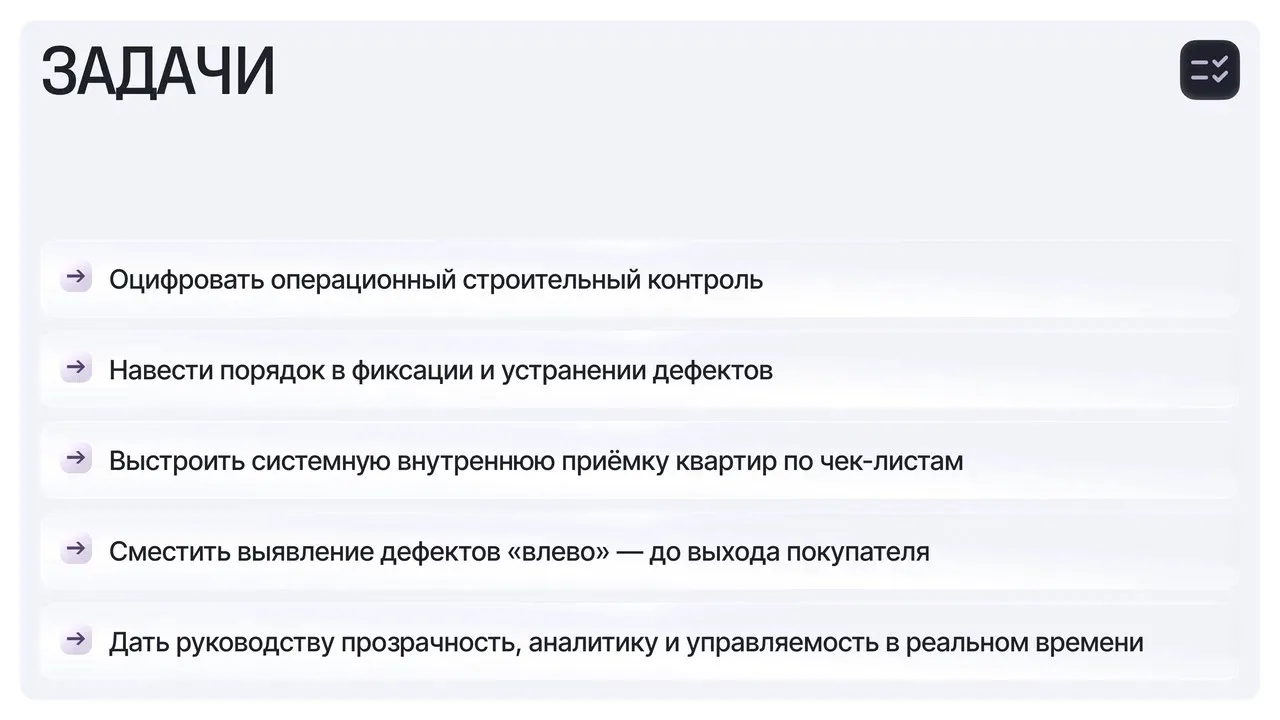This screenshot has height=720, width=1280.
Task: Click arrow icon beside "Оцифровать операционный строительный контроль"
Action: coord(76,277)
